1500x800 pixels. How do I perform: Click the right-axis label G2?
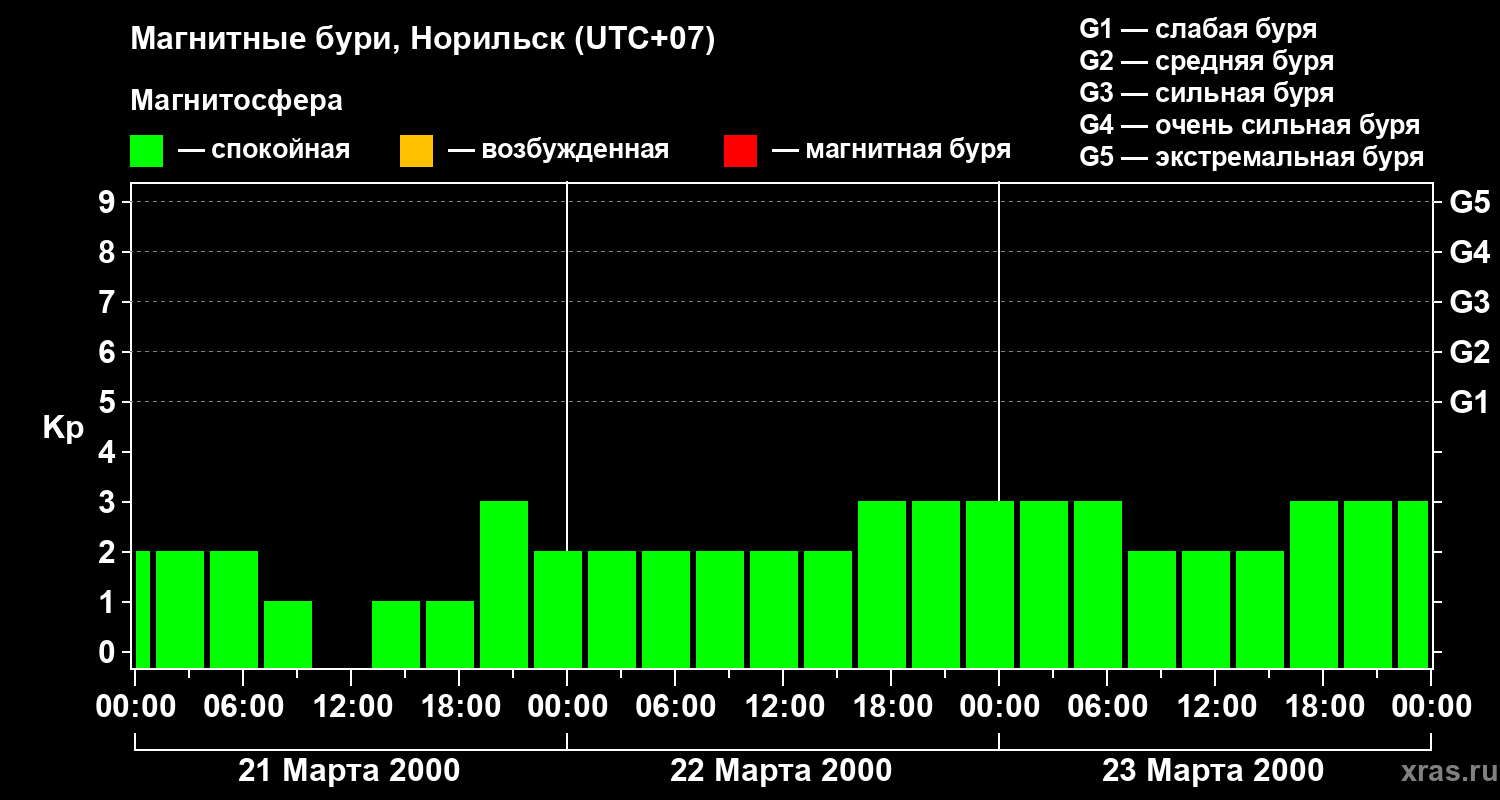click(1470, 353)
